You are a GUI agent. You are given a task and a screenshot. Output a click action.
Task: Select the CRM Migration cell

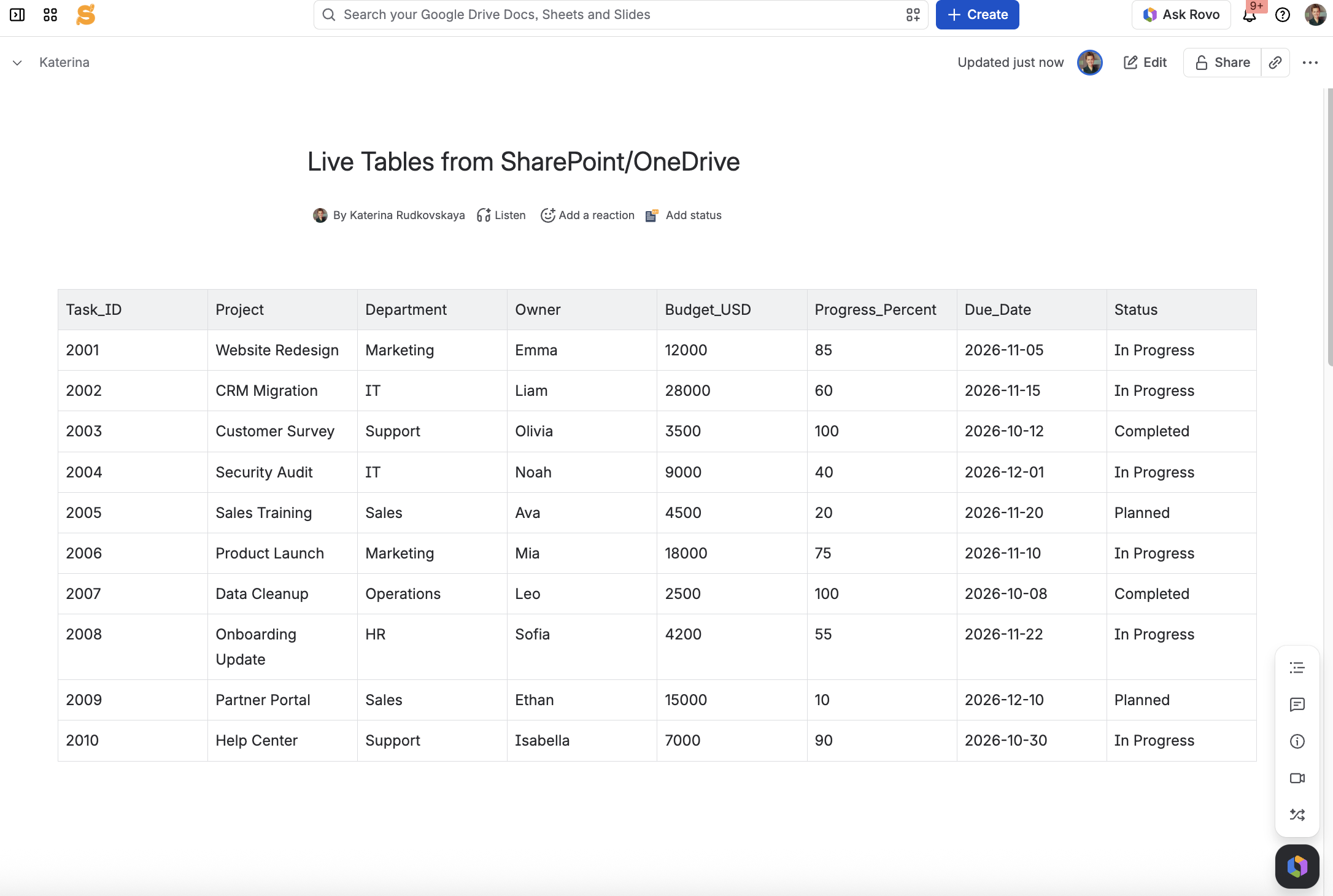pos(282,391)
